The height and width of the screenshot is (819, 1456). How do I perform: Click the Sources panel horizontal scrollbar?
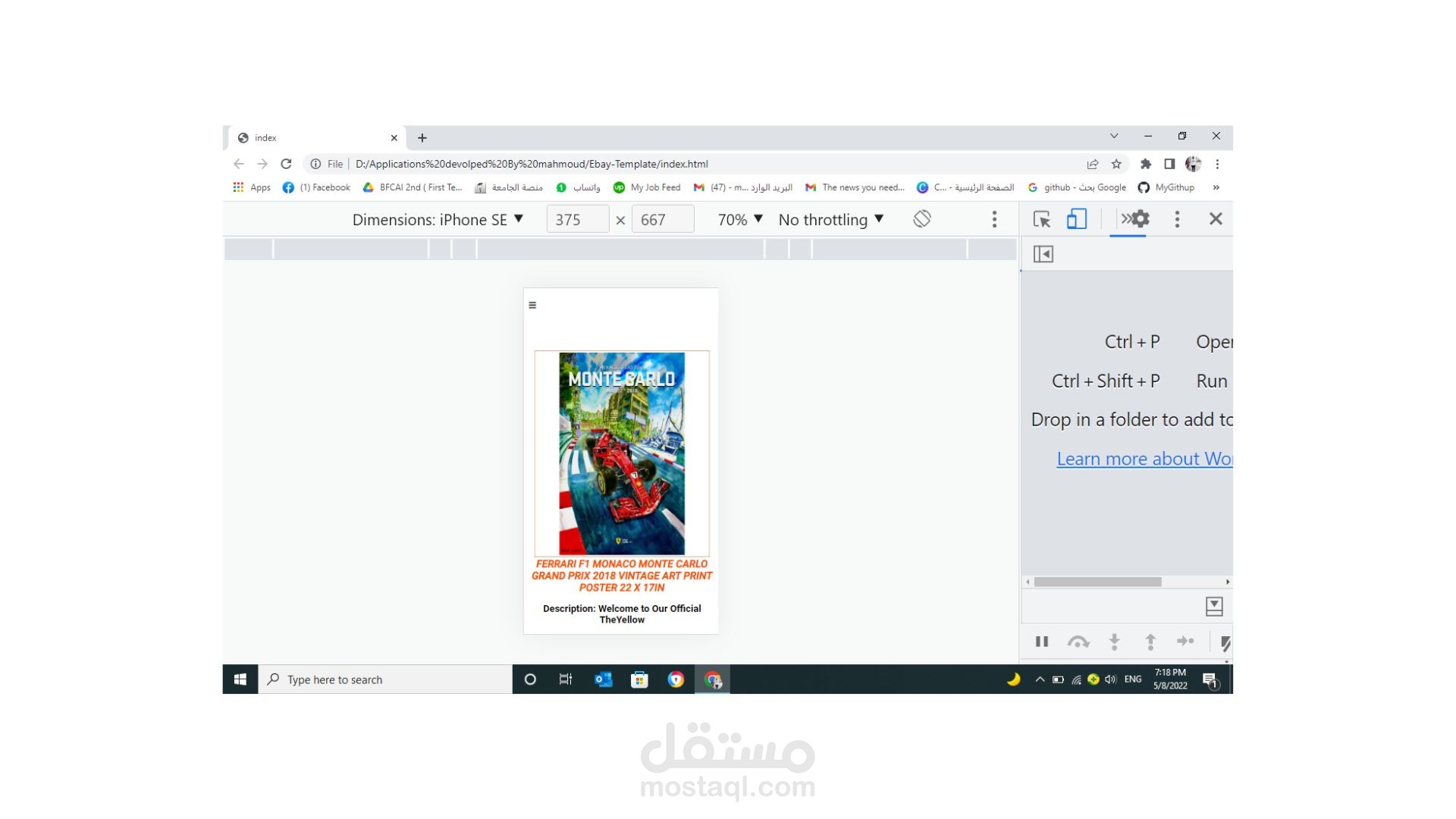(1097, 582)
